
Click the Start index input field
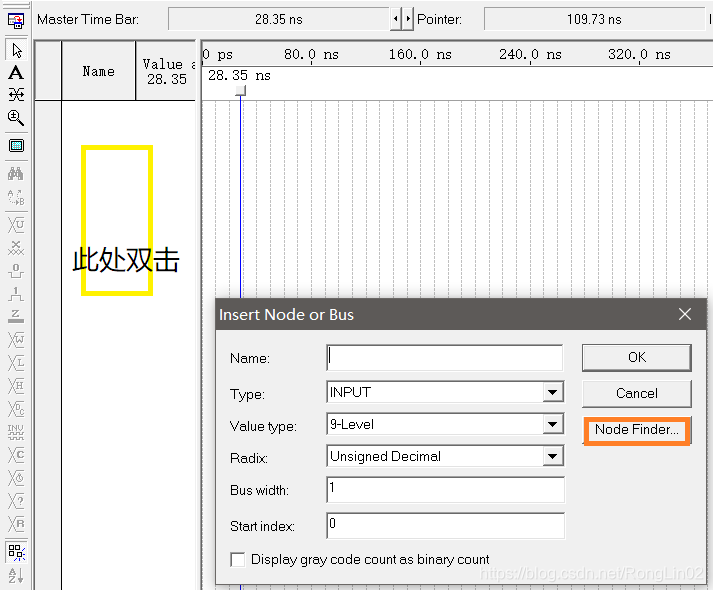click(445, 526)
